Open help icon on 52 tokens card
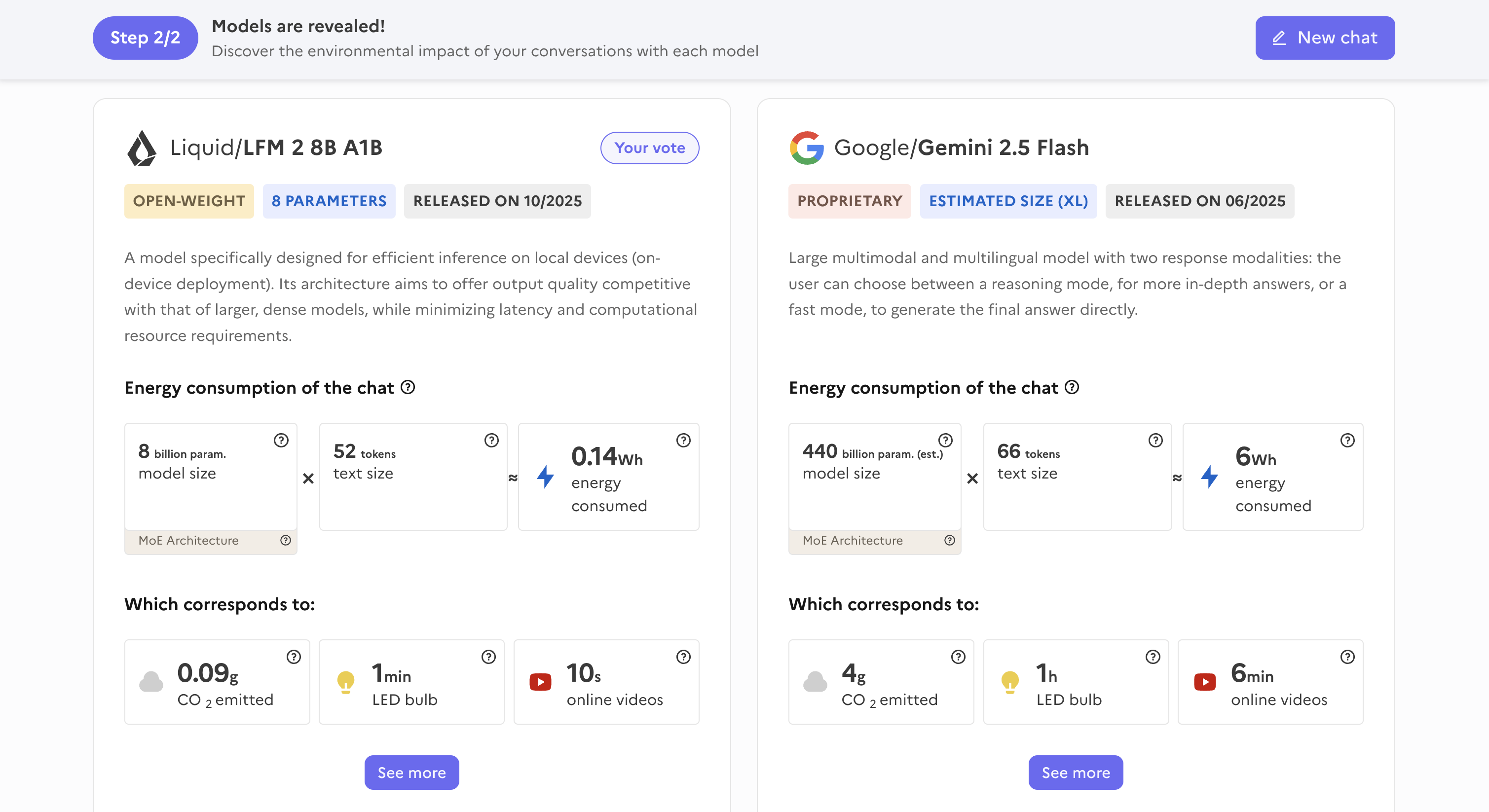 pos(491,441)
